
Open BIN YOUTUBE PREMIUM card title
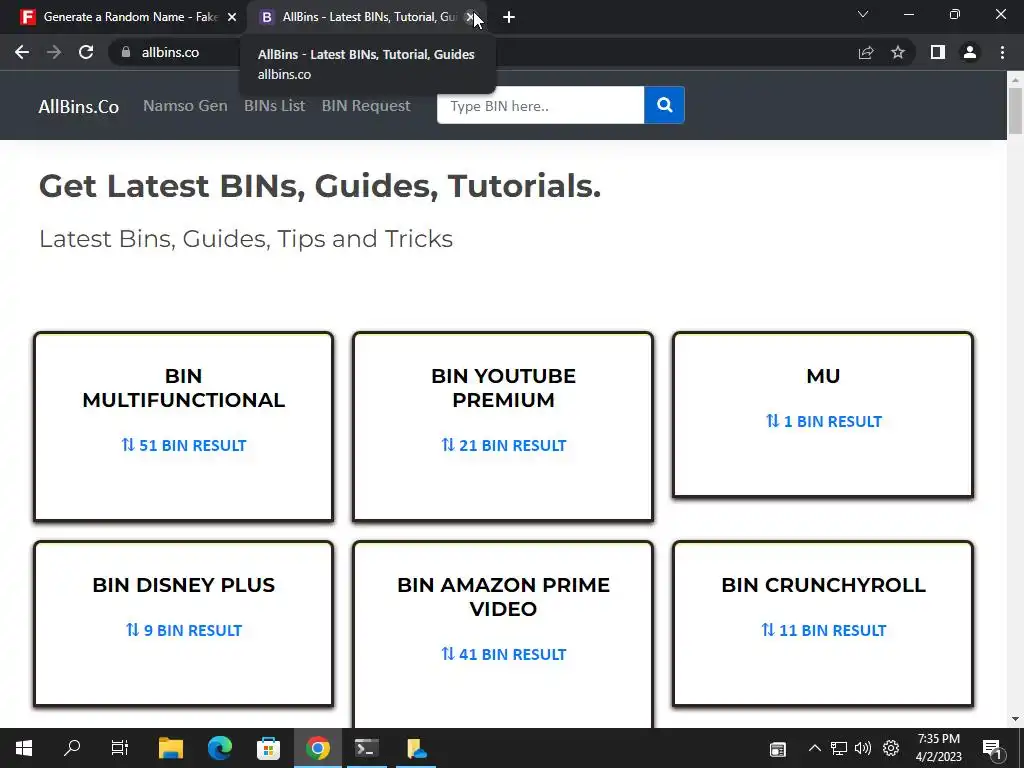click(503, 388)
